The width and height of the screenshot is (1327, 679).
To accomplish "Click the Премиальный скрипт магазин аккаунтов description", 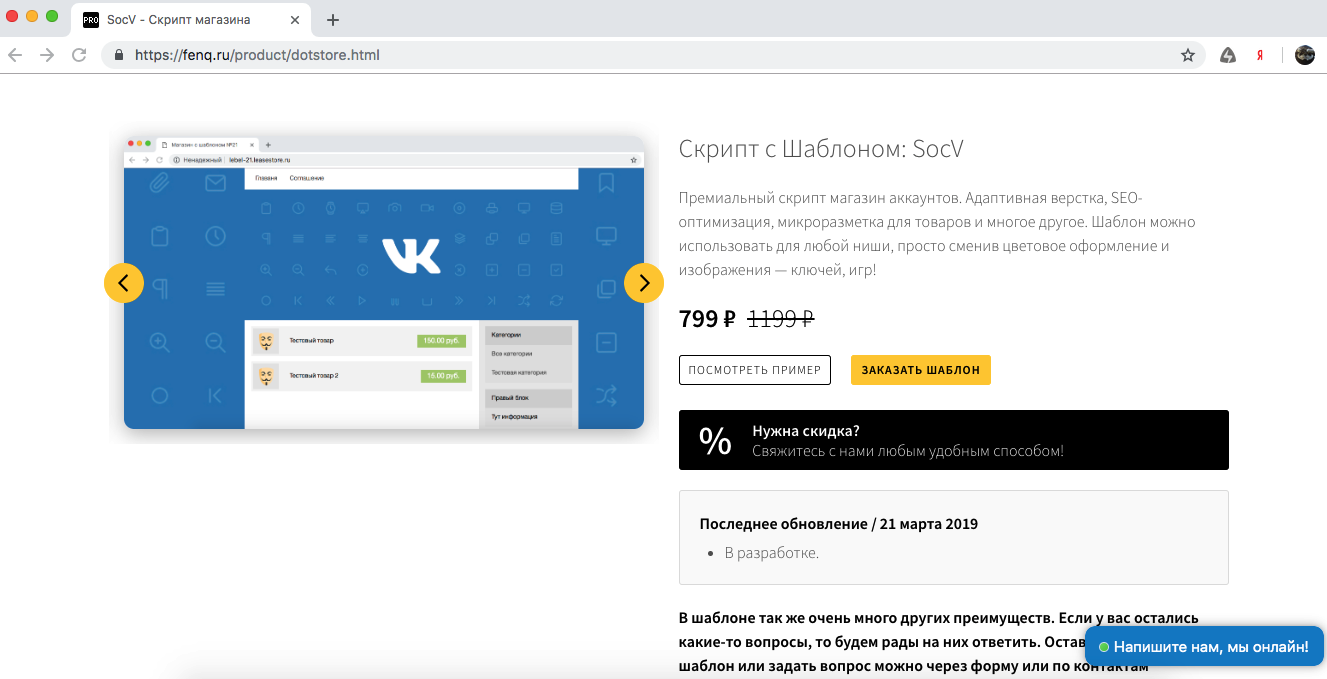I will click(x=937, y=233).
